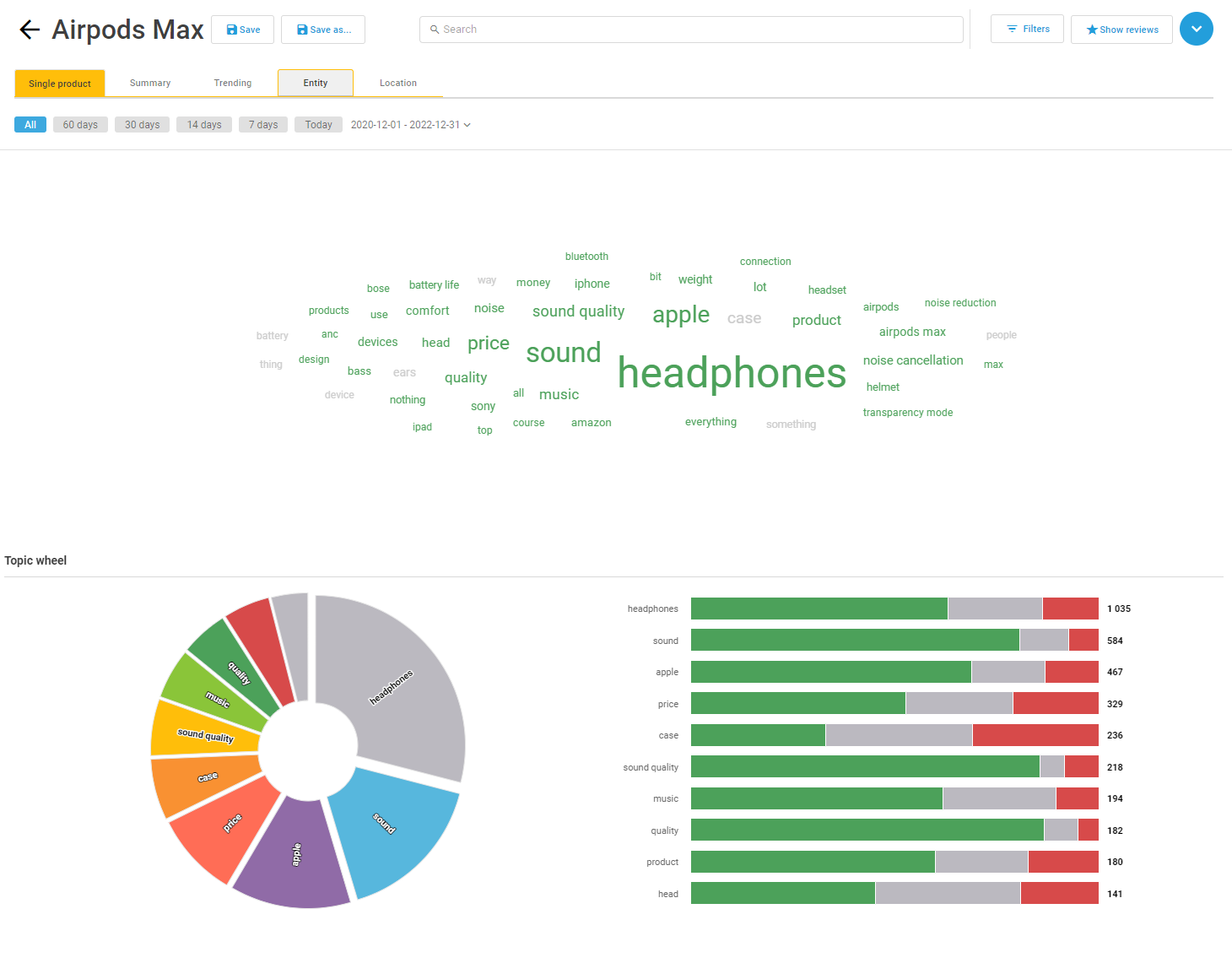The image size is (1232, 963).
Task: Expand the 2020-12-01 - 2022-12-31 date dropdown
Action: tap(411, 125)
